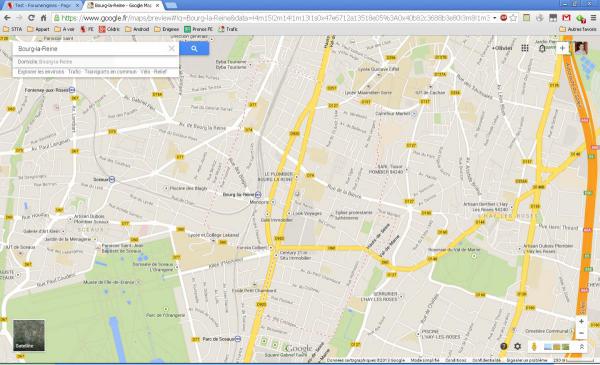Click the Piscine des Blagis place
The height and width of the screenshot is (365, 600).
pyautogui.click(x=188, y=188)
